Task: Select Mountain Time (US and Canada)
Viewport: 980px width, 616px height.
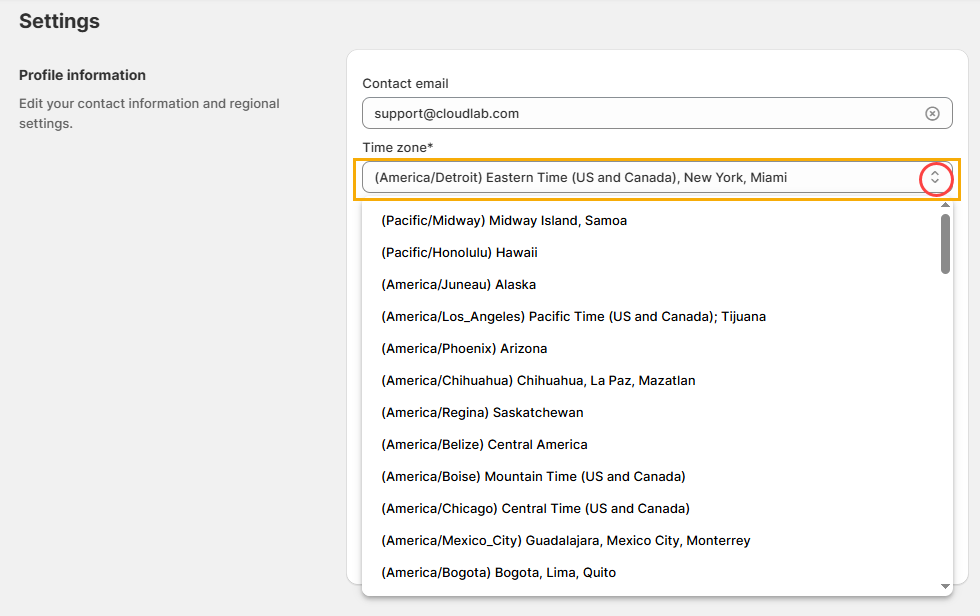Action: coord(533,477)
